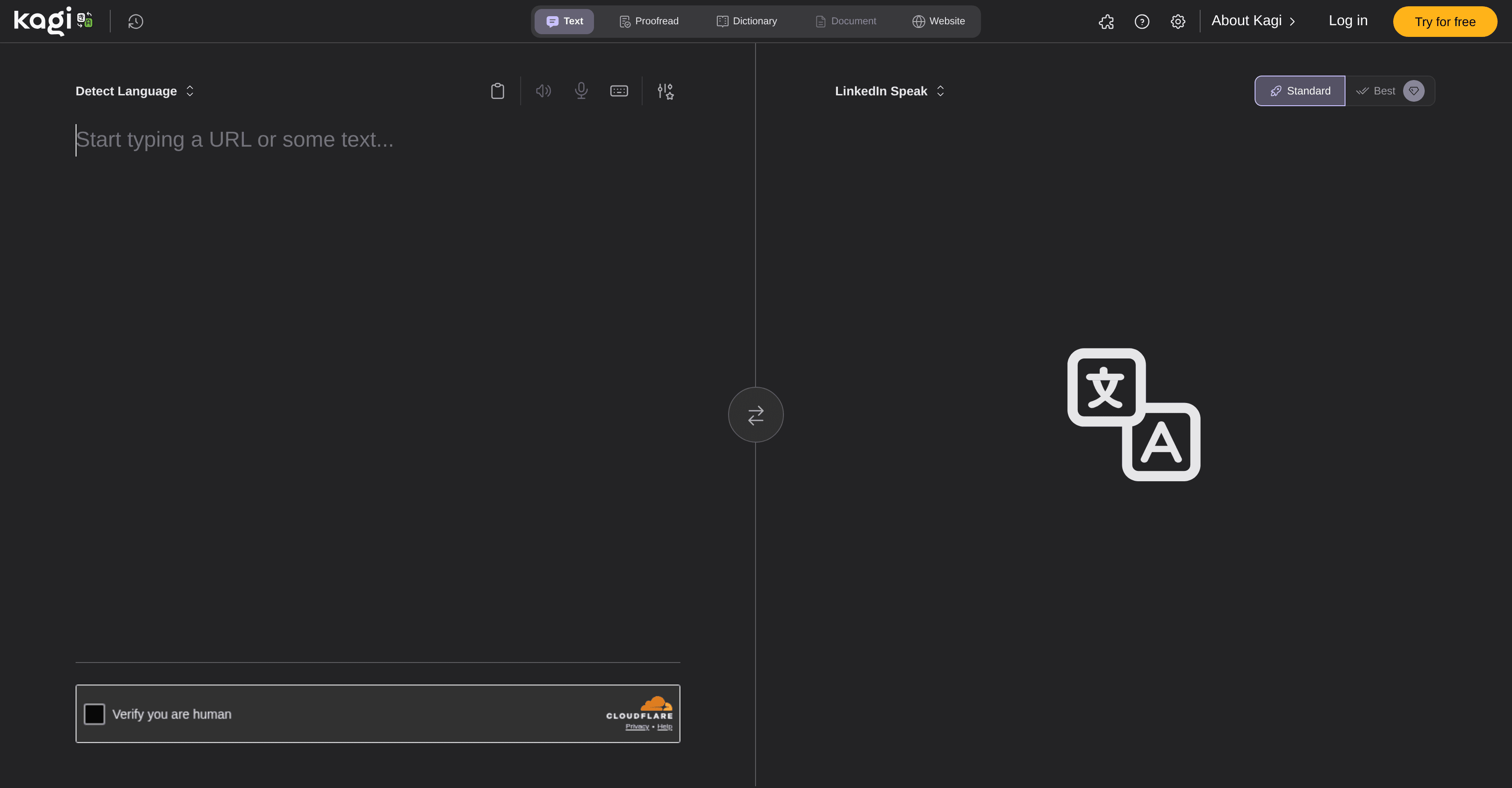Open translation history clock icon
The width and height of the screenshot is (1512, 788).
[135, 22]
